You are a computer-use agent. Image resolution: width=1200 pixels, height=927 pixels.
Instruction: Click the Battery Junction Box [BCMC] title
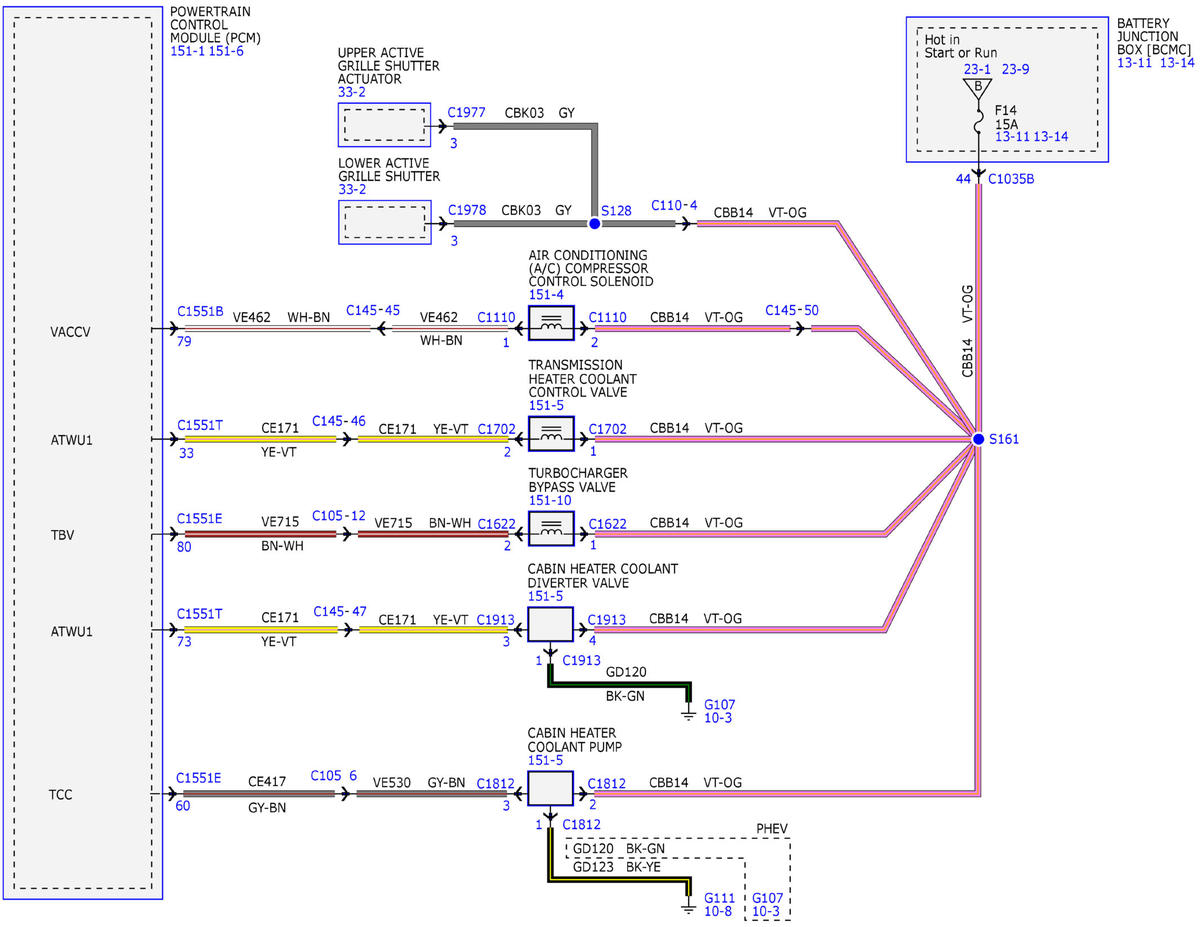coord(1153,36)
